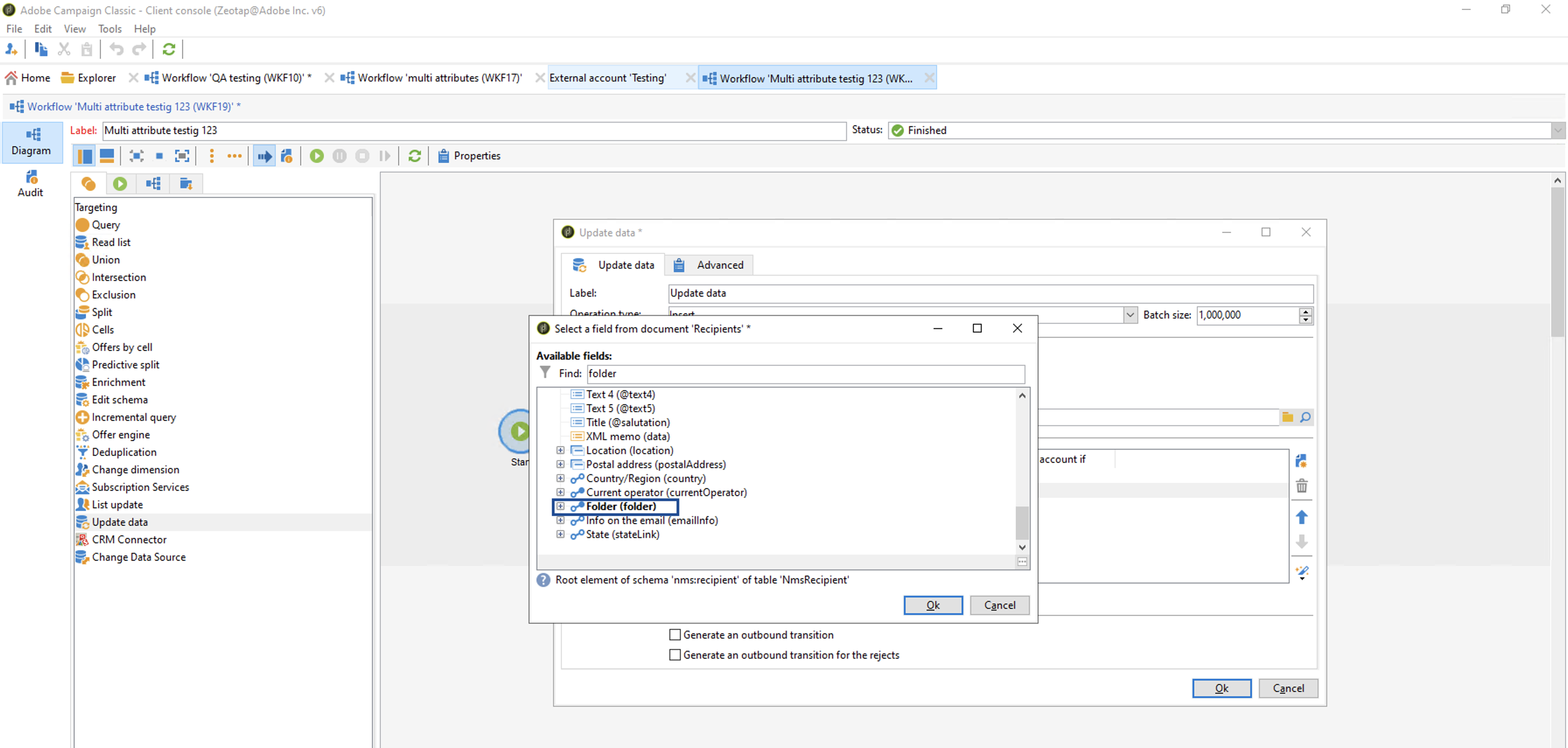Image resolution: width=1568 pixels, height=748 pixels.
Task: Select the Deduplication activity in the palette
Action: point(123,451)
